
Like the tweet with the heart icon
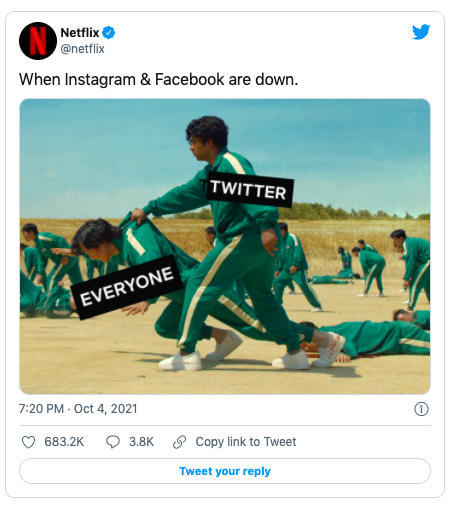[28, 442]
